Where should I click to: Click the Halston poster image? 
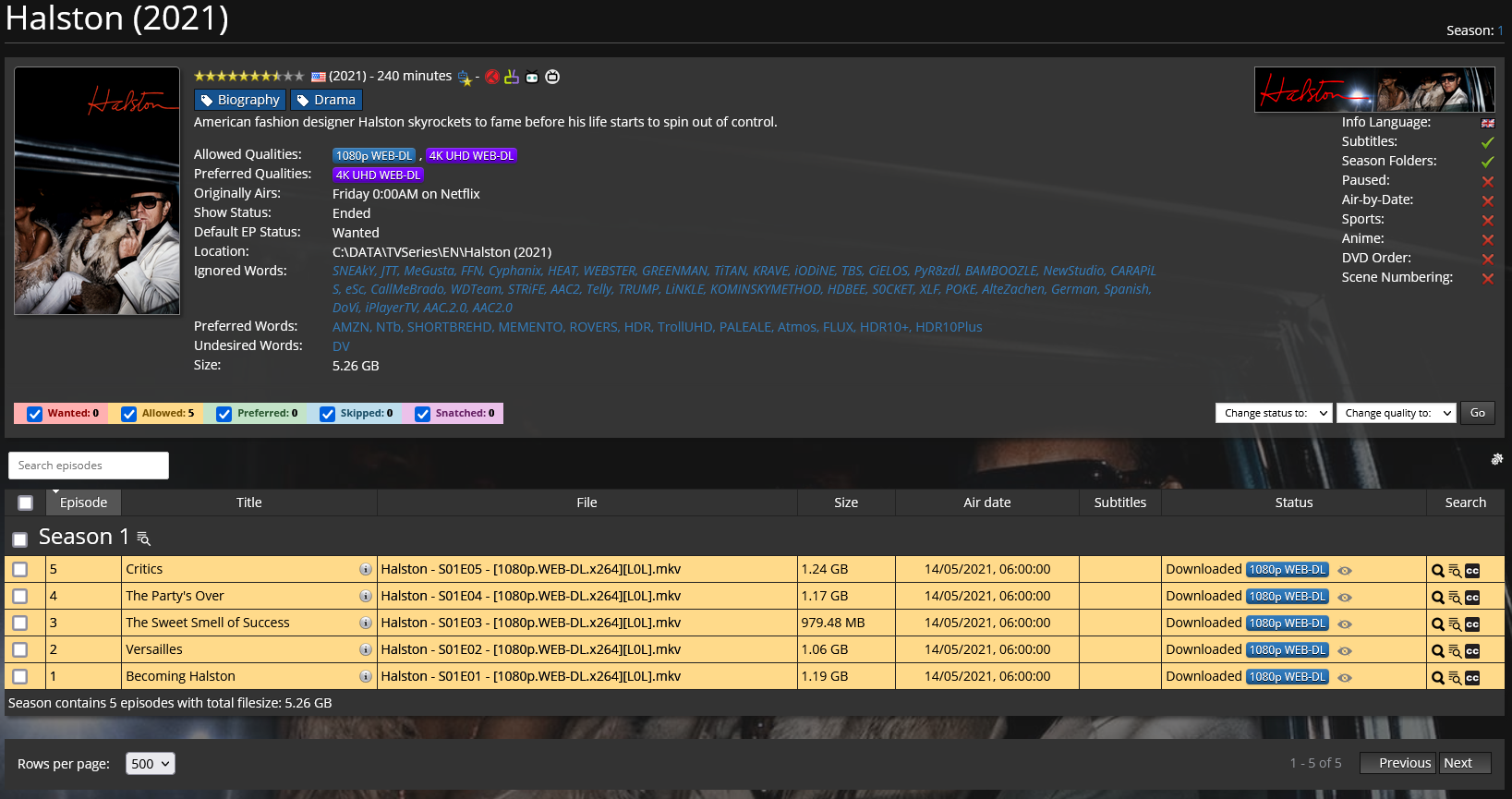(97, 191)
